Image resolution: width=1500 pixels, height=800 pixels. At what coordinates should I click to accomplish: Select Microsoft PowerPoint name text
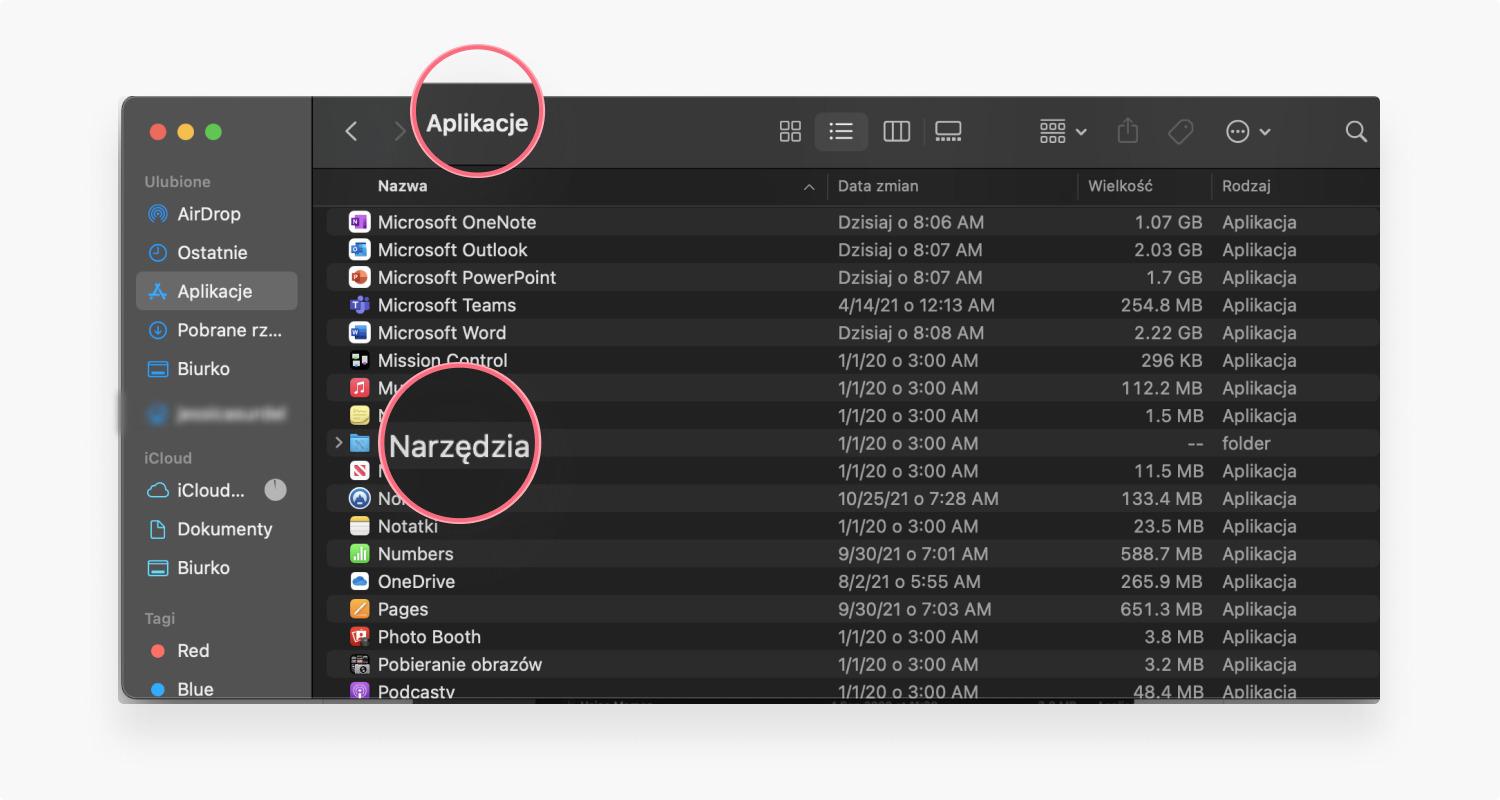tap(467, 277)
